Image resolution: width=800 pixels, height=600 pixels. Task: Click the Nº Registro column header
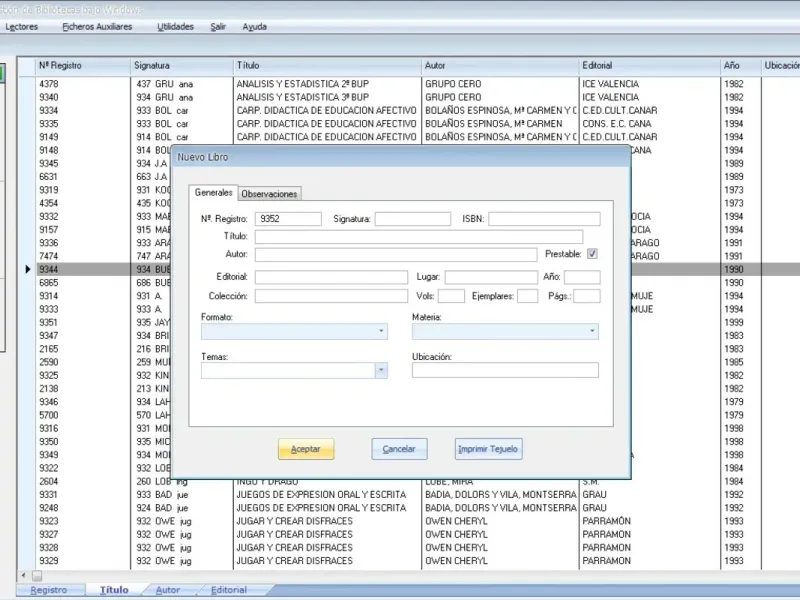point(83,66)
